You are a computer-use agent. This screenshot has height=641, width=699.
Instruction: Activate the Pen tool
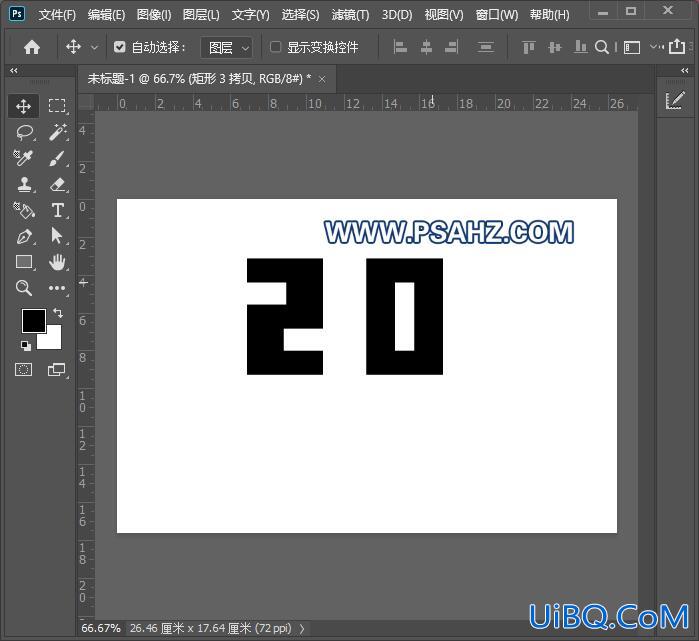(x=24, y=236)
